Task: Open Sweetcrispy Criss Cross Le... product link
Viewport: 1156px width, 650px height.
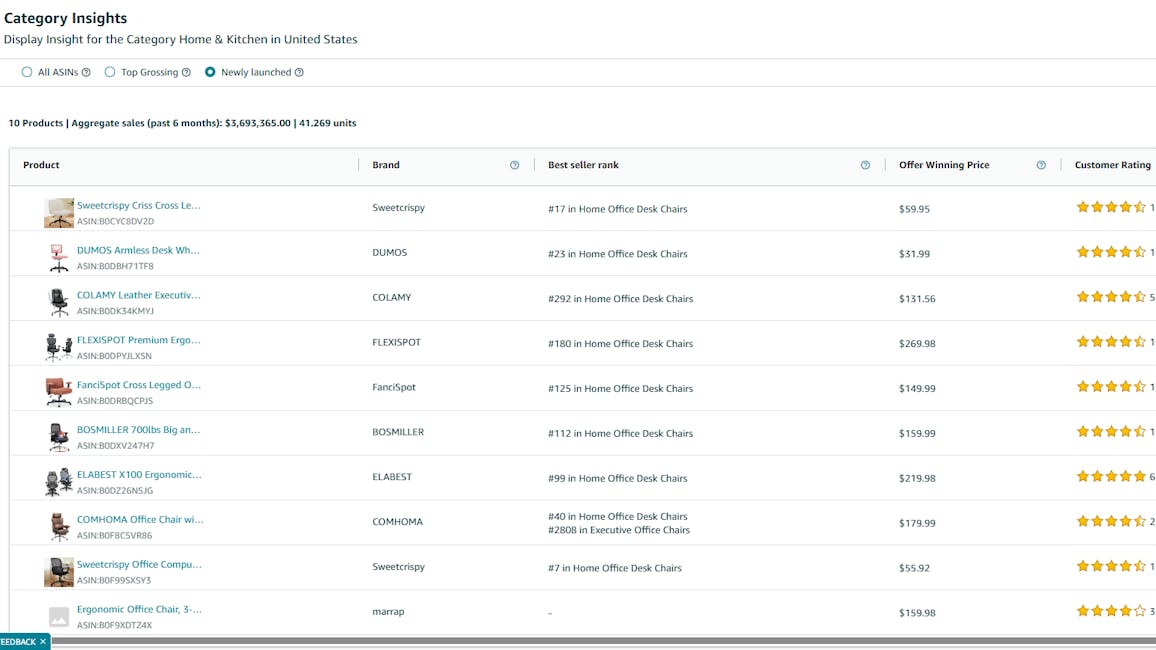Action: (139, 206)
